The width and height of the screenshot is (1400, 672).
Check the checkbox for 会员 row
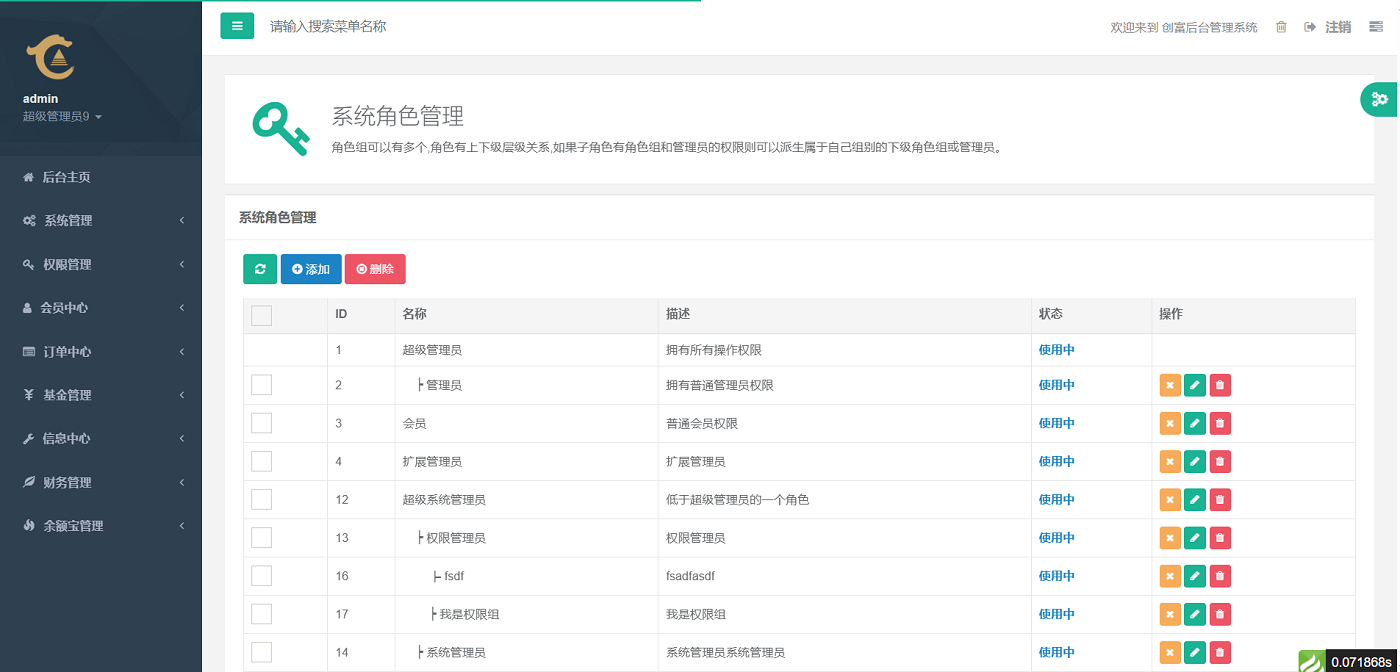261,424
